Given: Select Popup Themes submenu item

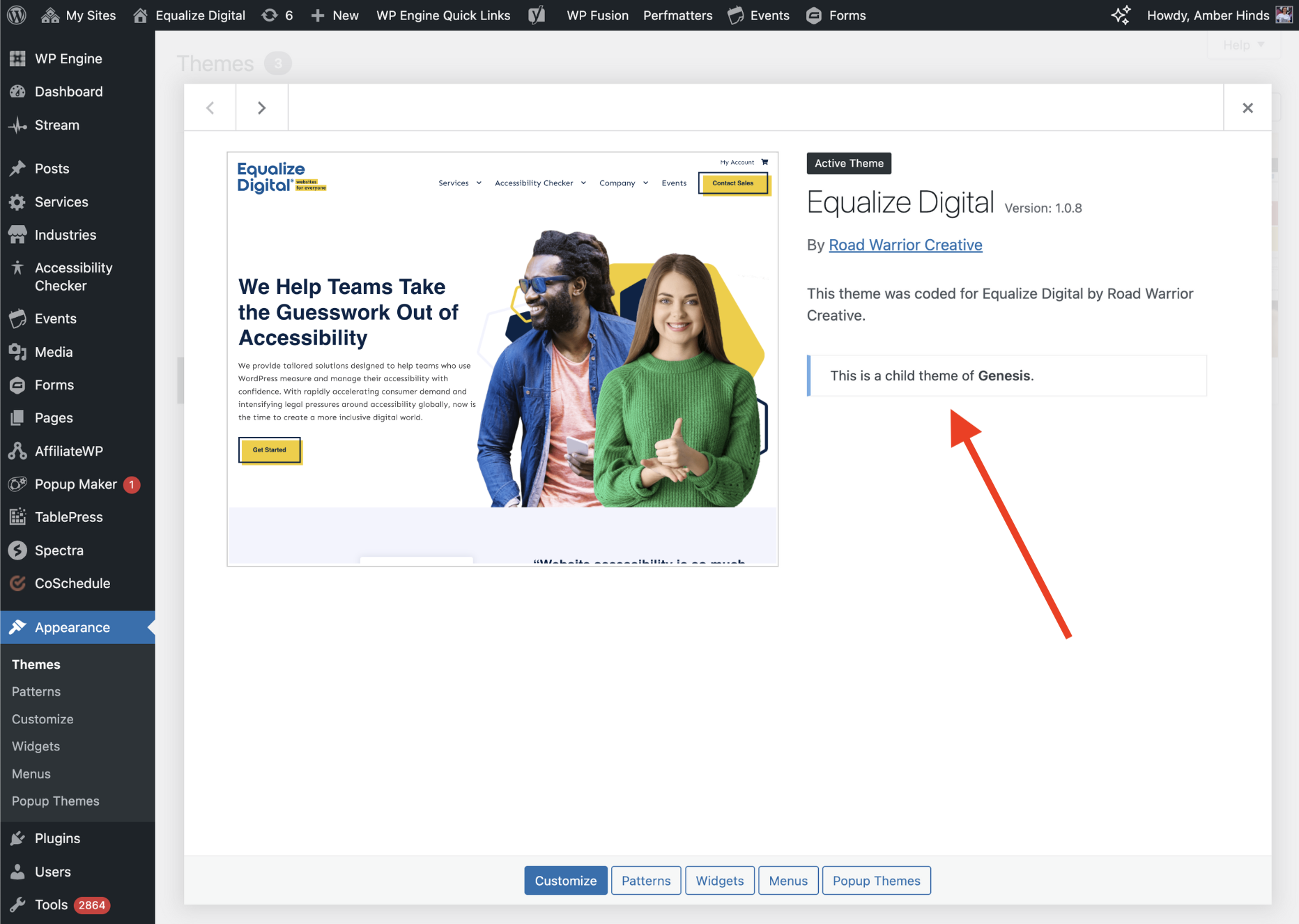Looking at the screenshot, I should coord(56,801).
